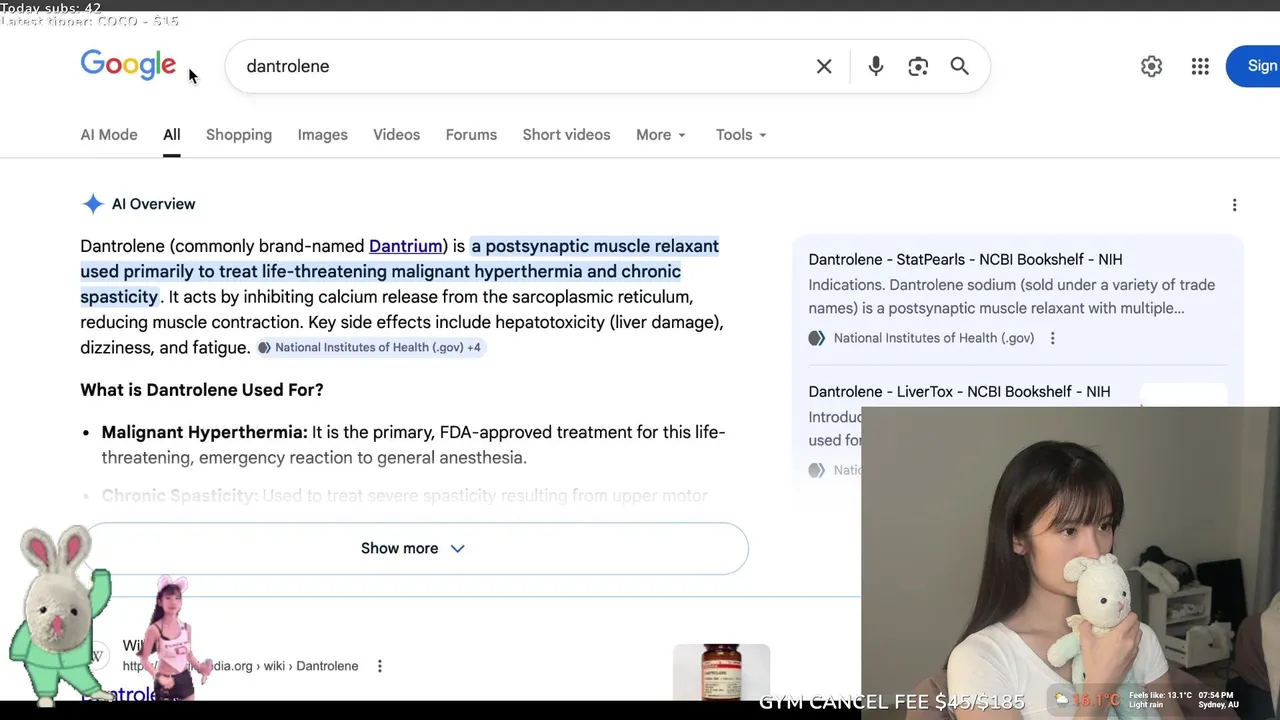
Task: Select the All results tab
Action: pyautogui.click(x=172, y=135)
